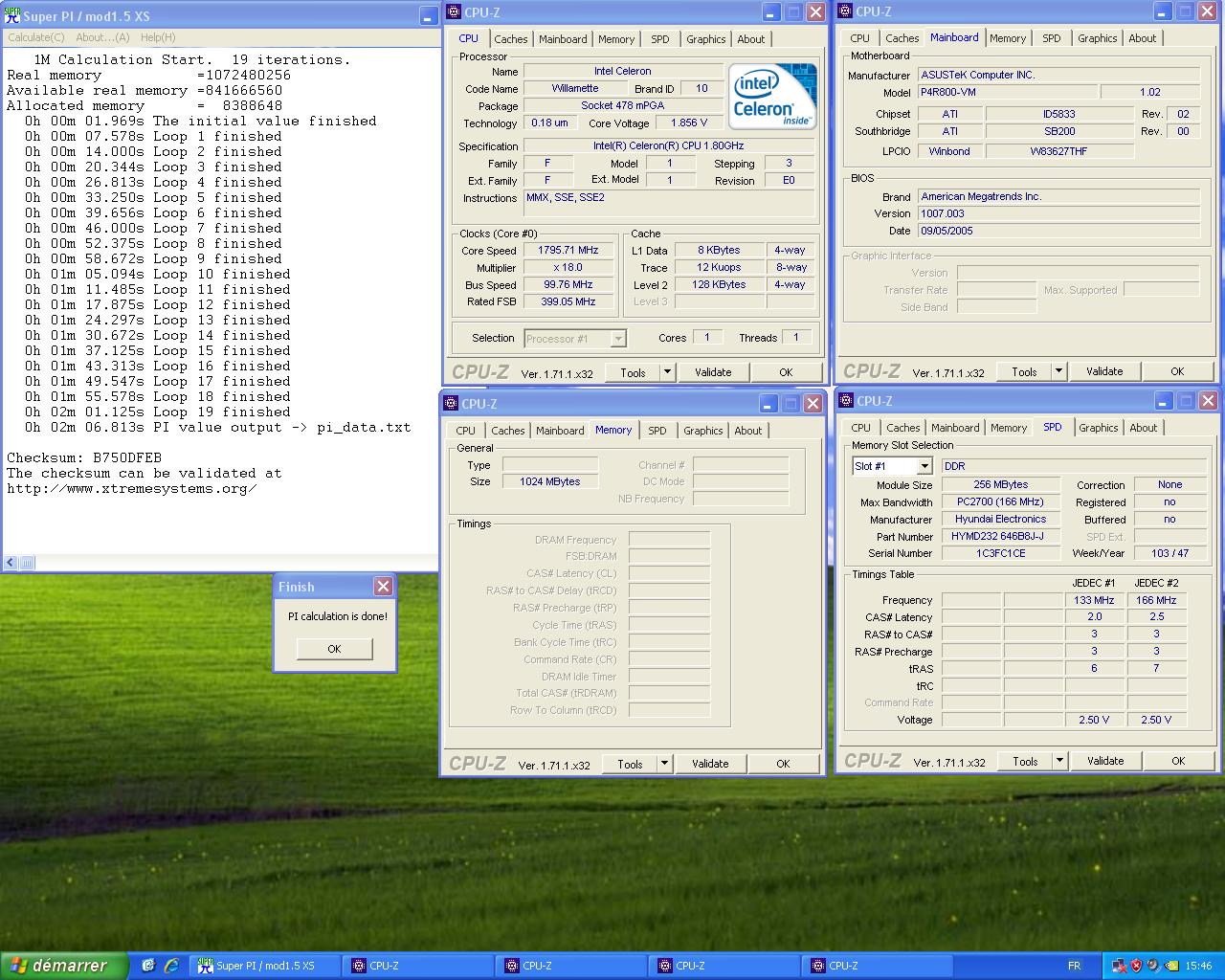1225x980 pixels.
Task: Click the memory Size field 1024 MBytes
Action: pos(550,481)
